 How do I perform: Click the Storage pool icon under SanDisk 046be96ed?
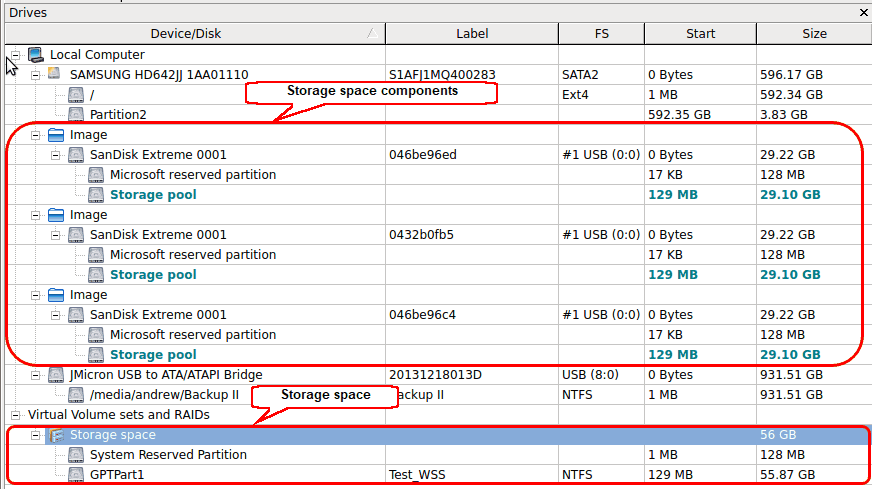96,195
